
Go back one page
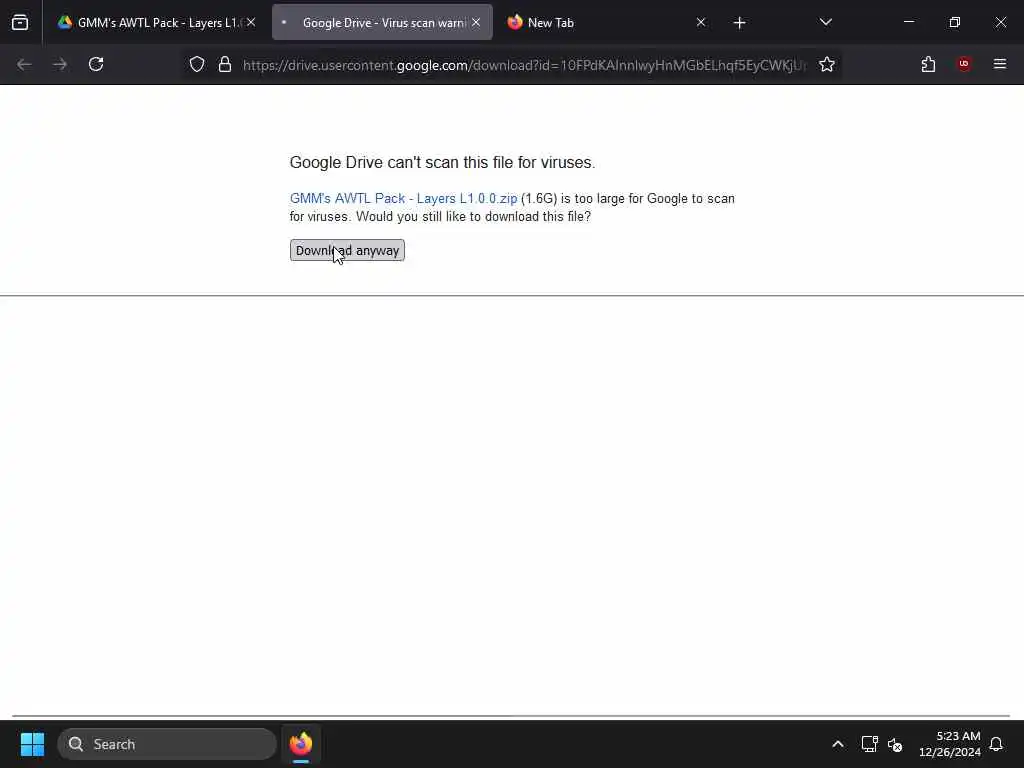coord(24,64)
